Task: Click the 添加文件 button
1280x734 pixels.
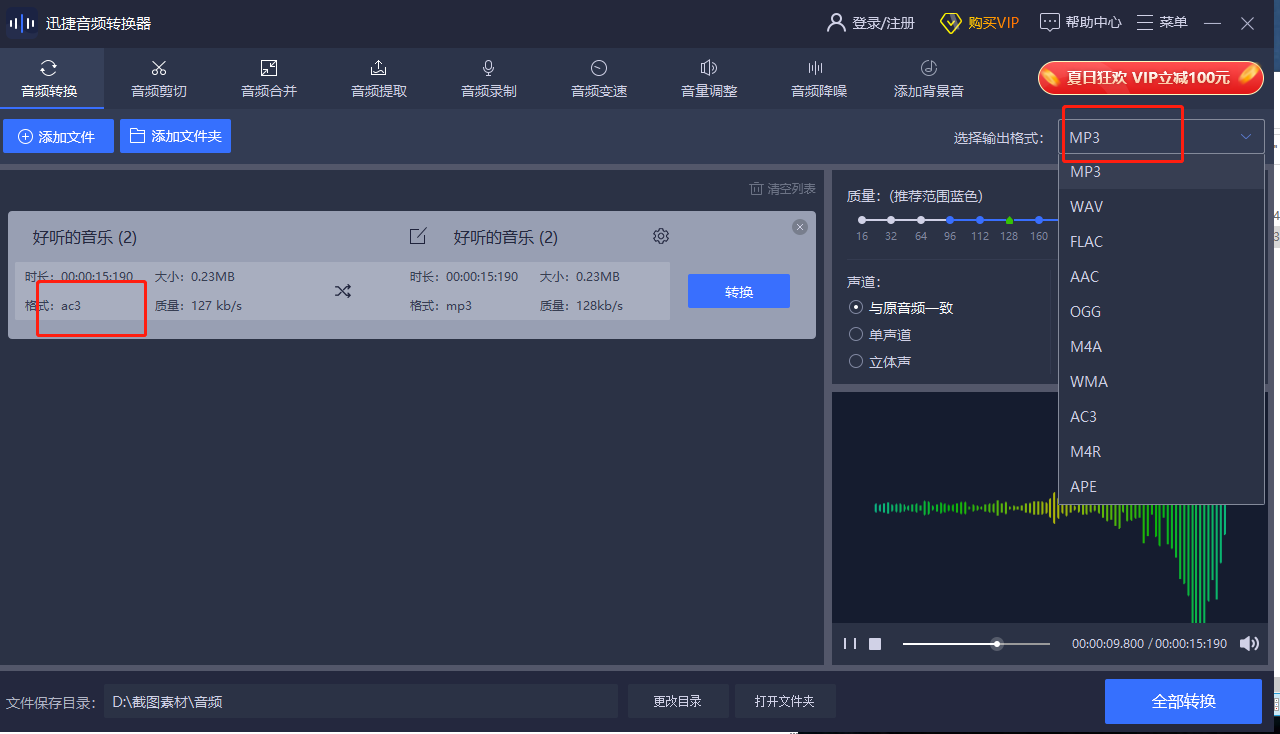Action: click(58, 137)
